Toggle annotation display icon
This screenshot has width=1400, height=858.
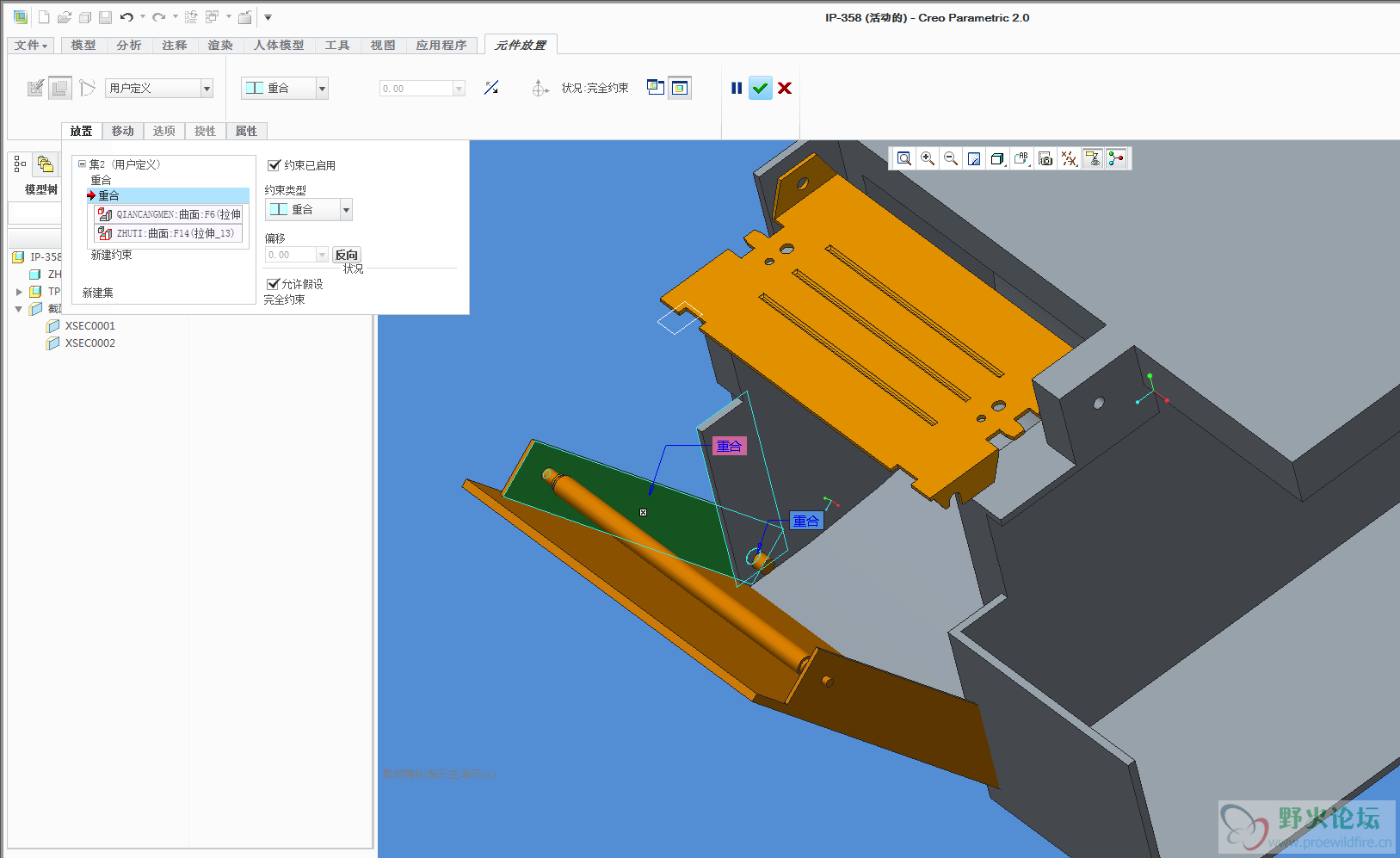(x=1093, y=158)
